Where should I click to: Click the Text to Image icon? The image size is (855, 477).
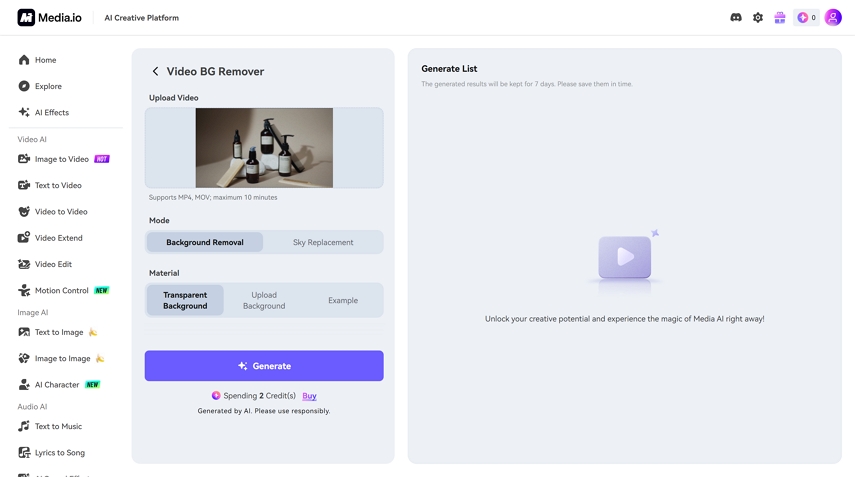pos(24,332)
